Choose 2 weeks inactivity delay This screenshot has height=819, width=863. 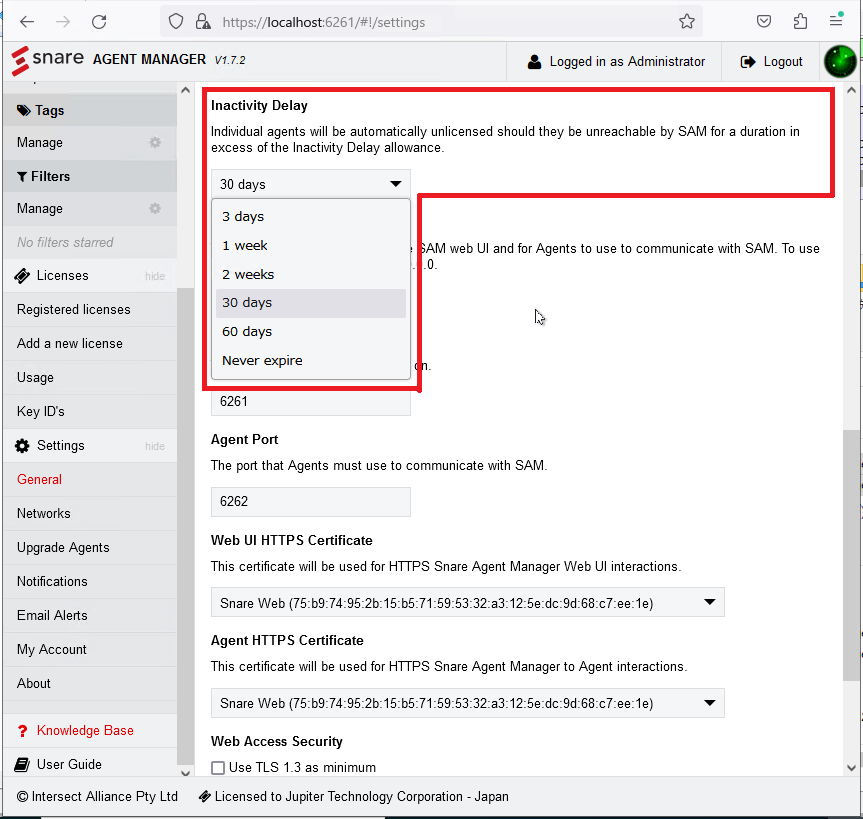310,274
